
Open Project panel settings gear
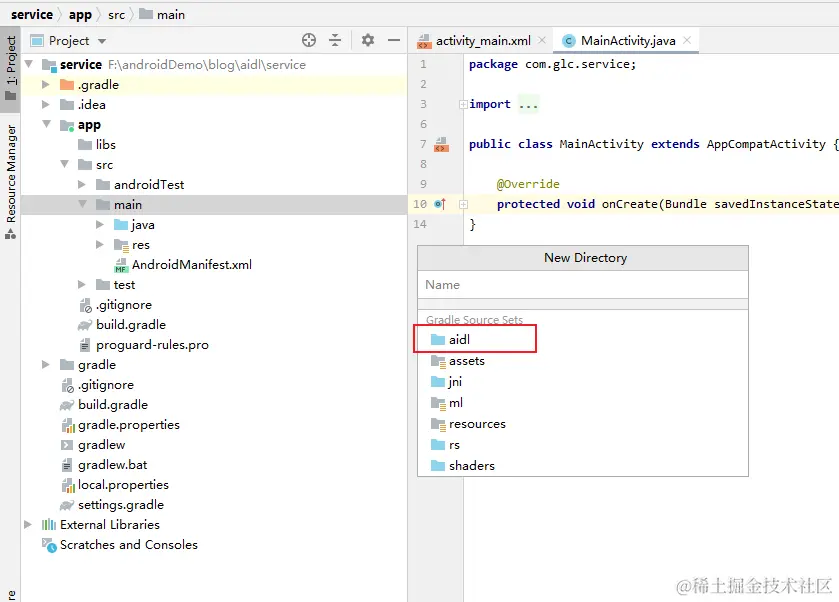[x=368, y=40]
